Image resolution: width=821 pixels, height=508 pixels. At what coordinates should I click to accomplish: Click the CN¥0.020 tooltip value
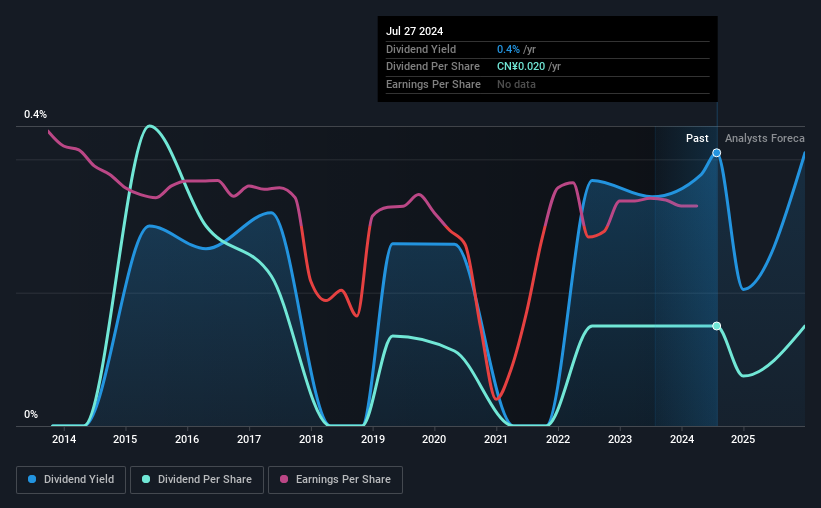point(521,67)
